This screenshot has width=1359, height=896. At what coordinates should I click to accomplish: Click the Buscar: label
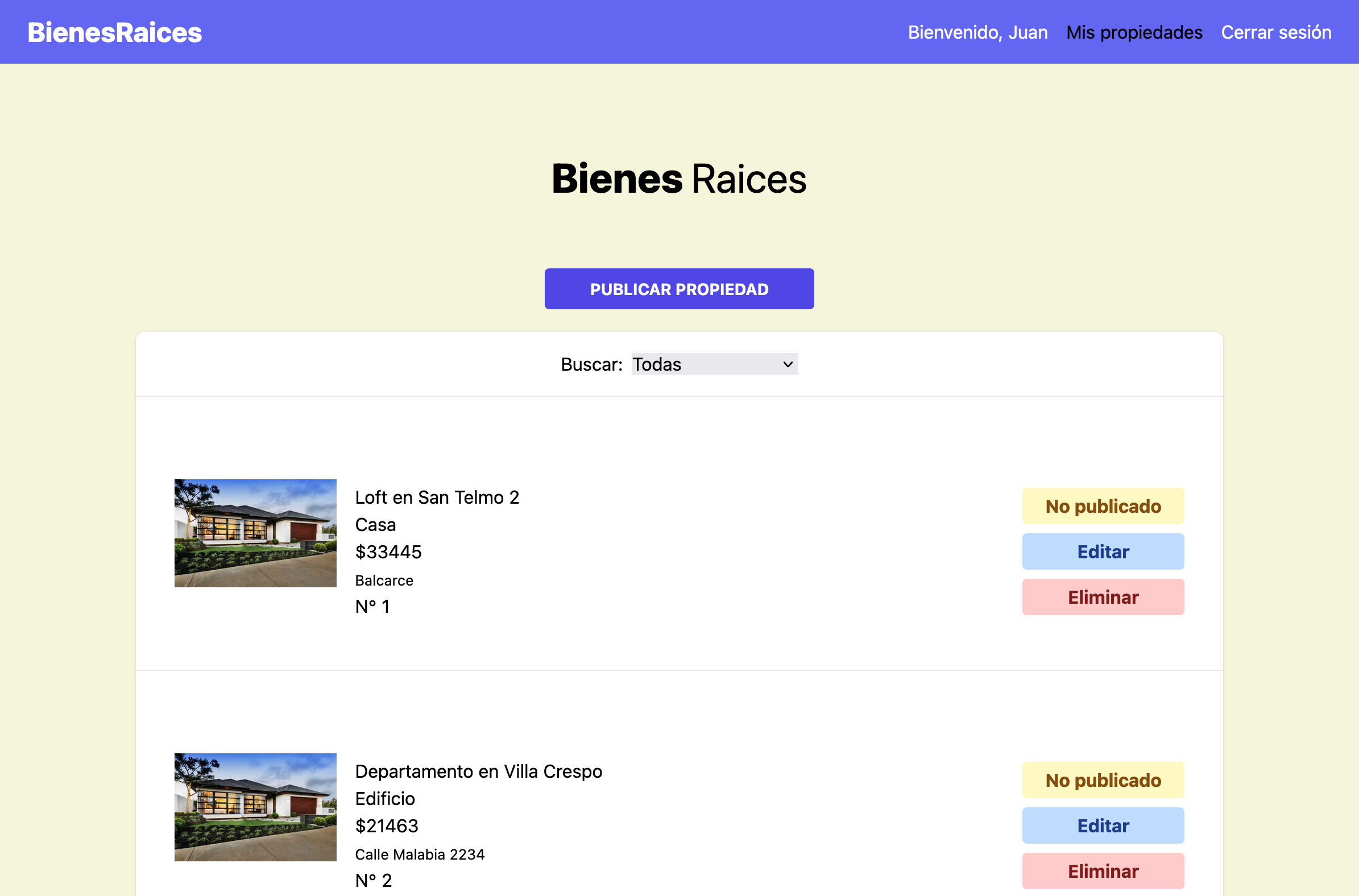(x=591, y=364)
